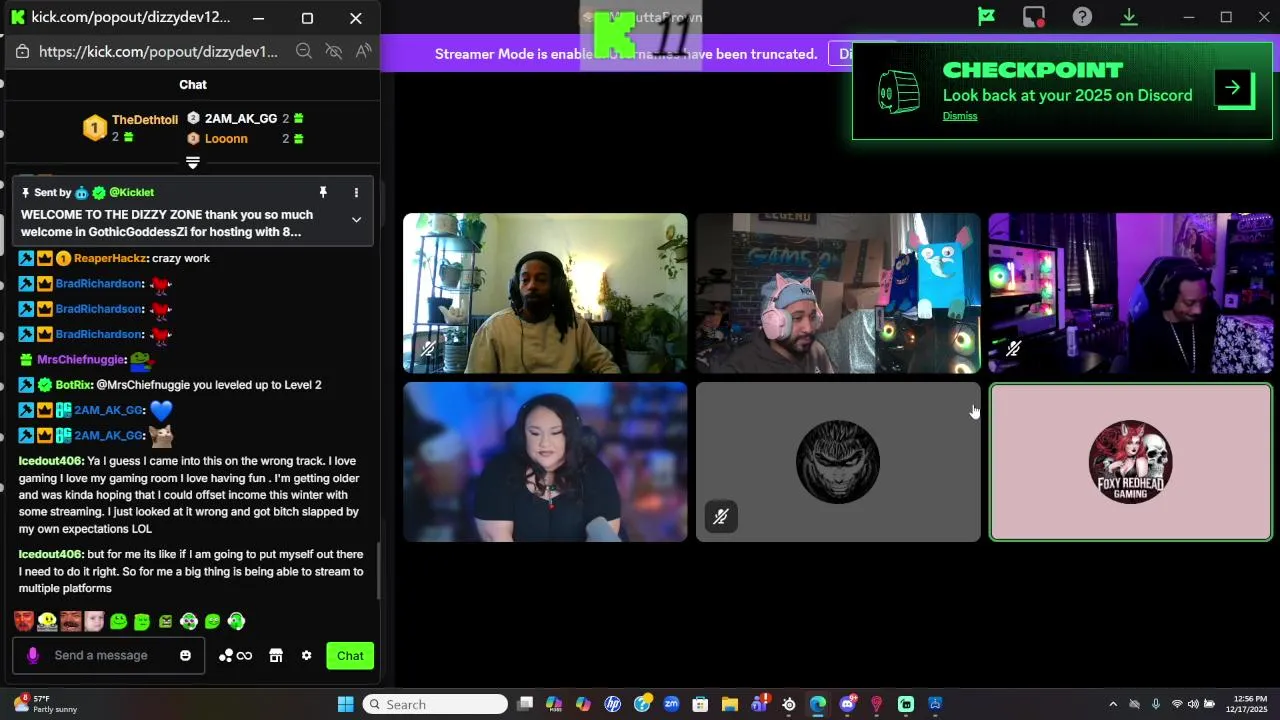The height and width of the screenshot is (720, 1280).
Task: Select the Foxy Redhead Gaming call tile
Action: pyautogui.click(x=1131, y=462)
